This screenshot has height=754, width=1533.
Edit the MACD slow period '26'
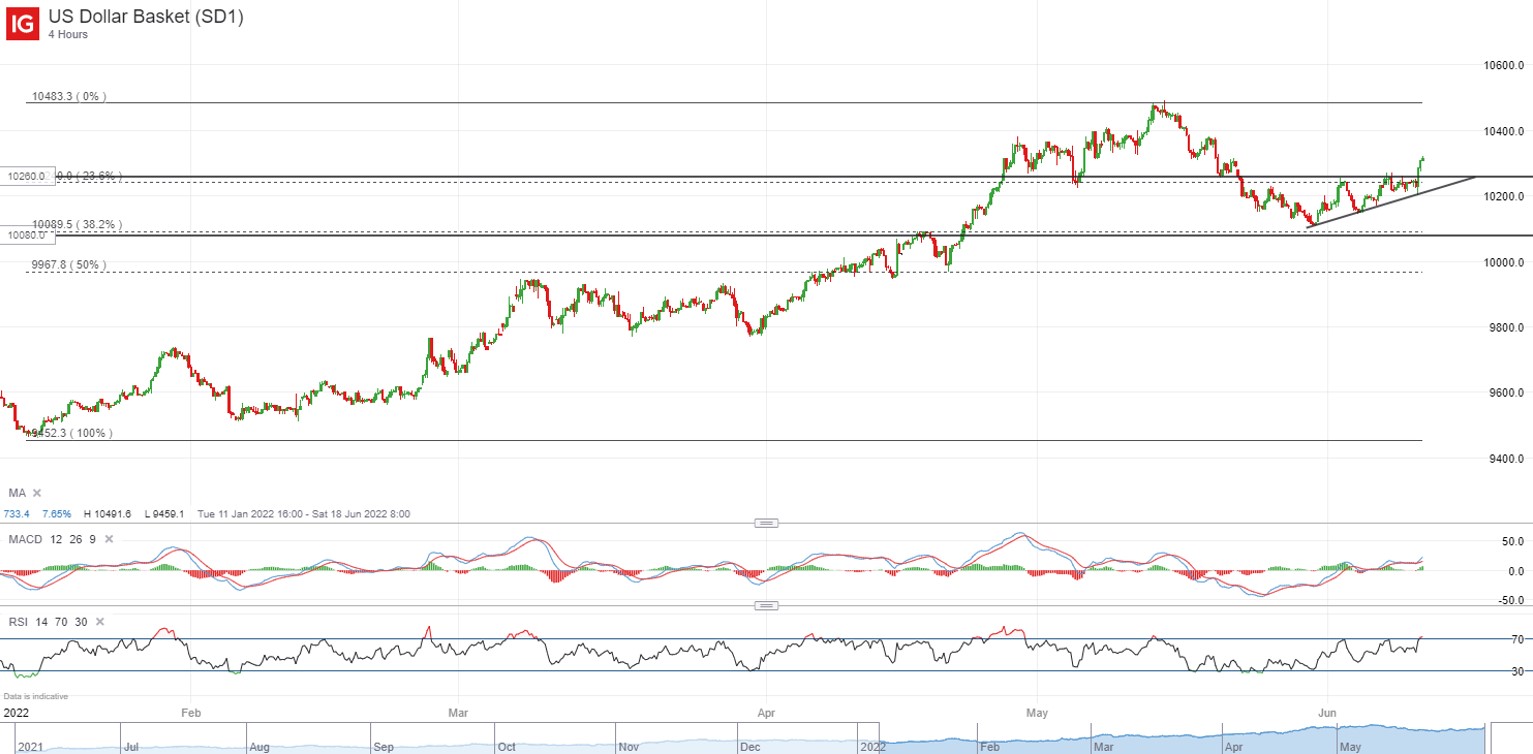74,539
